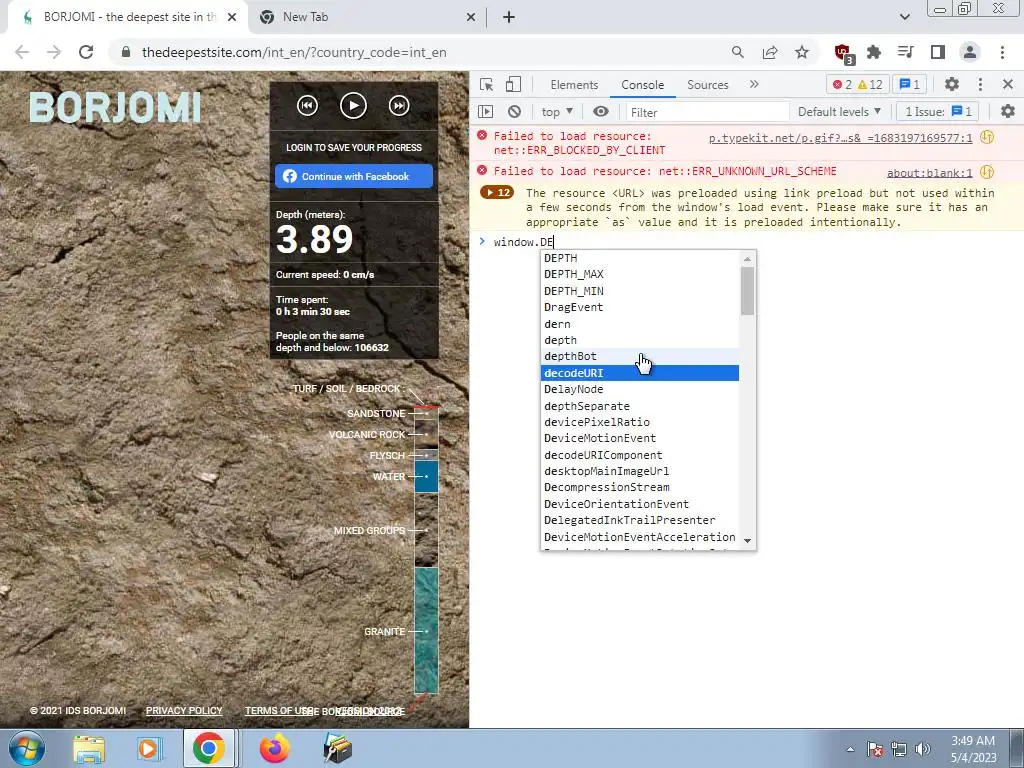Select the Console tab
The height and width of the screenshot is (768, 1024).
pyautogui.click(x=643, y=85)
